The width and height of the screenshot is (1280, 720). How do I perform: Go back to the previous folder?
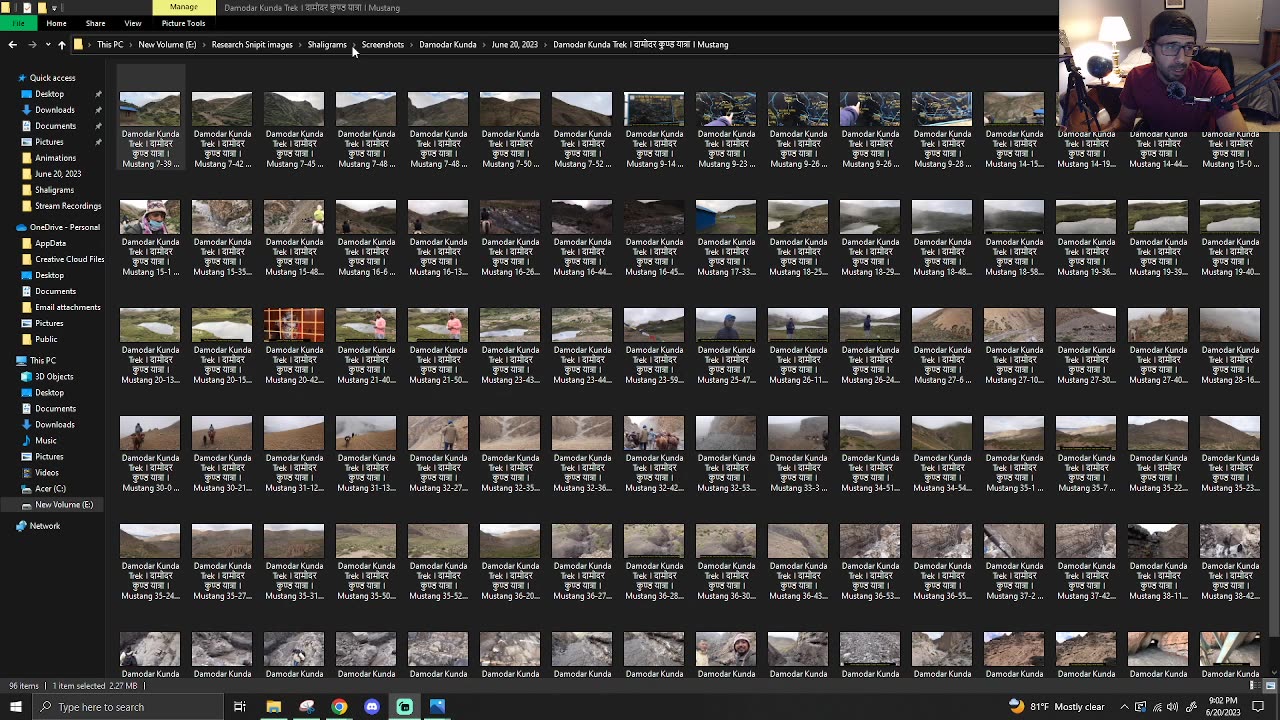tap(12, 45)
